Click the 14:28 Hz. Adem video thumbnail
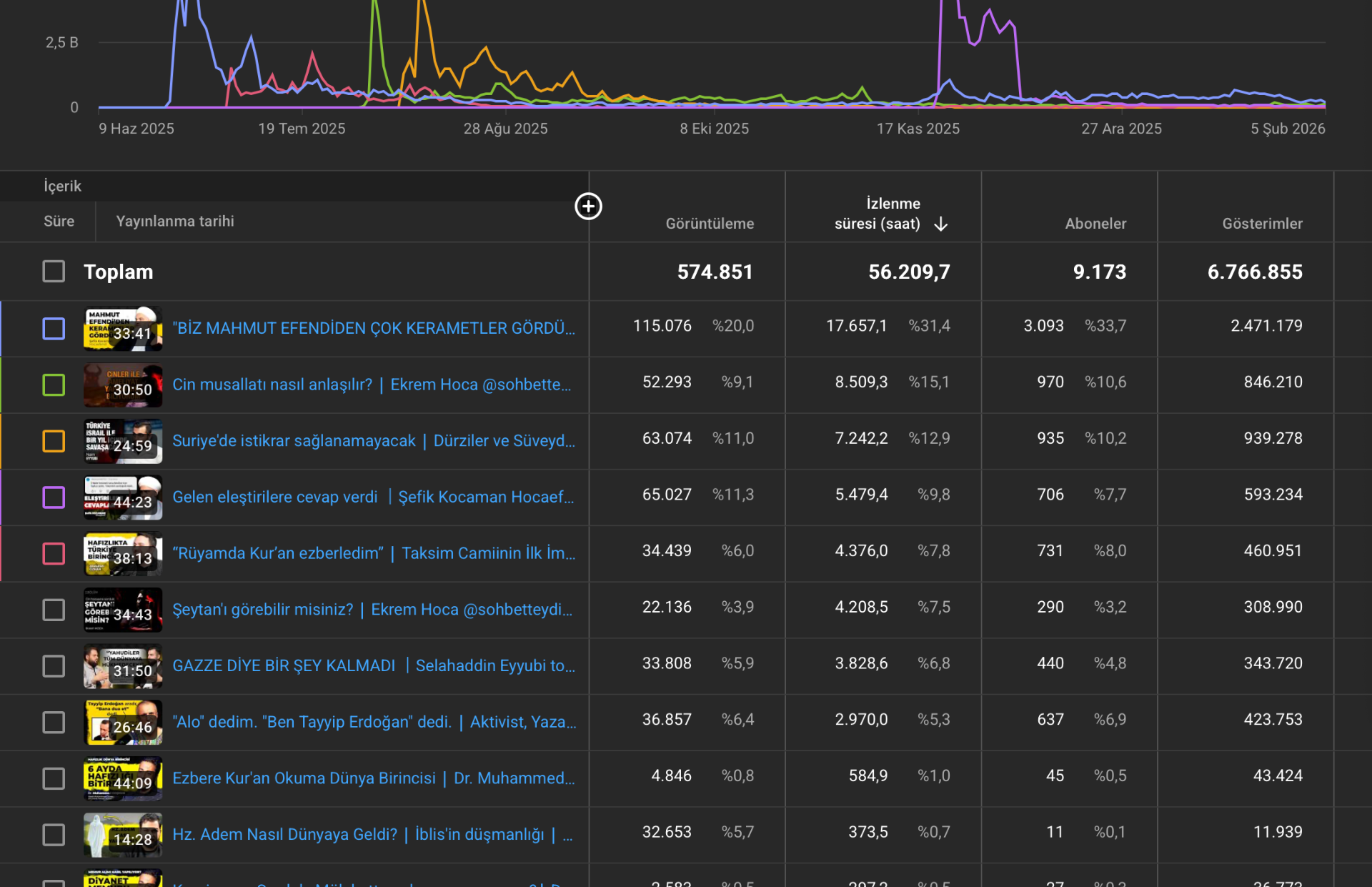Viewport: 1372px width, 887px height. point(123,835)
